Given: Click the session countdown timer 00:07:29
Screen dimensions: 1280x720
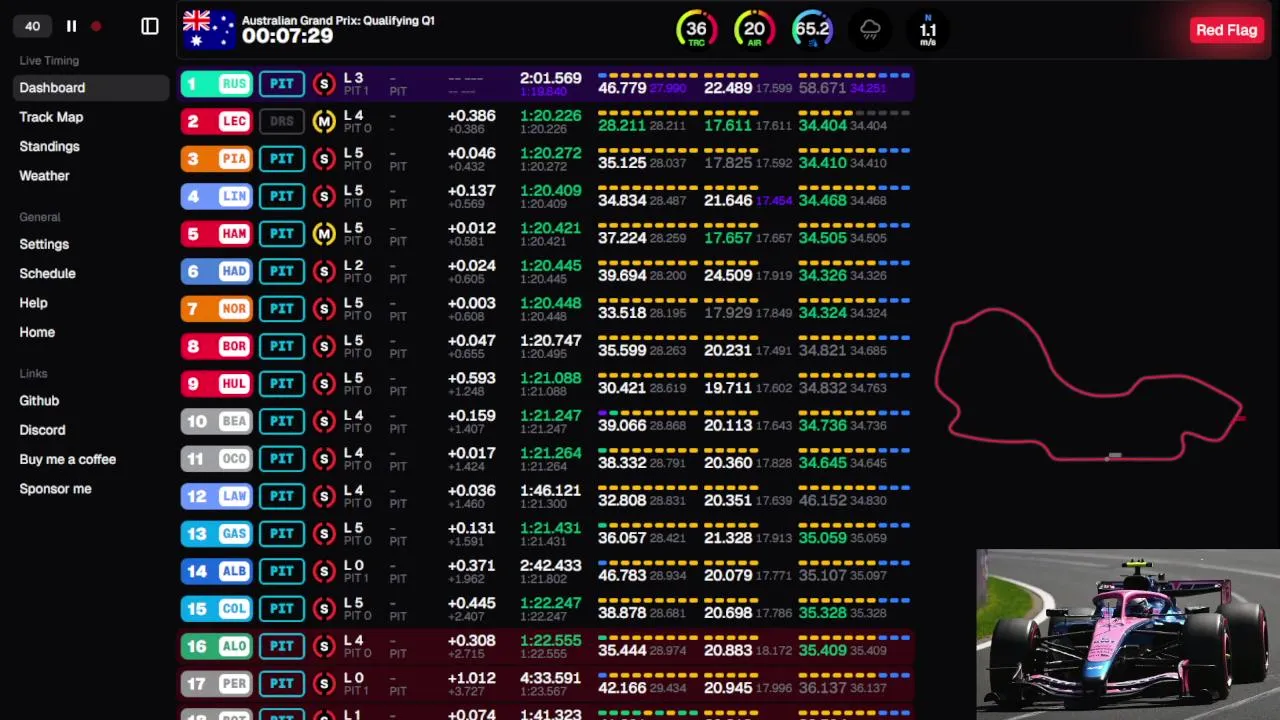Looking at the screenshot, I should 287,36.
